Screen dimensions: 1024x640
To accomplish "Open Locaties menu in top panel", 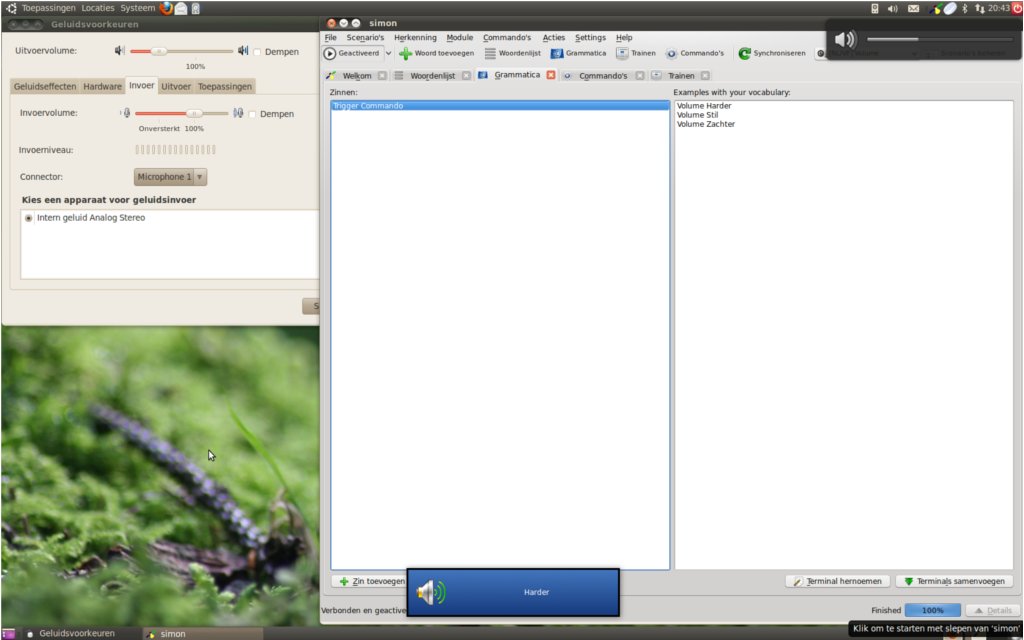I will pyautogui.click(x=98, y=8).
